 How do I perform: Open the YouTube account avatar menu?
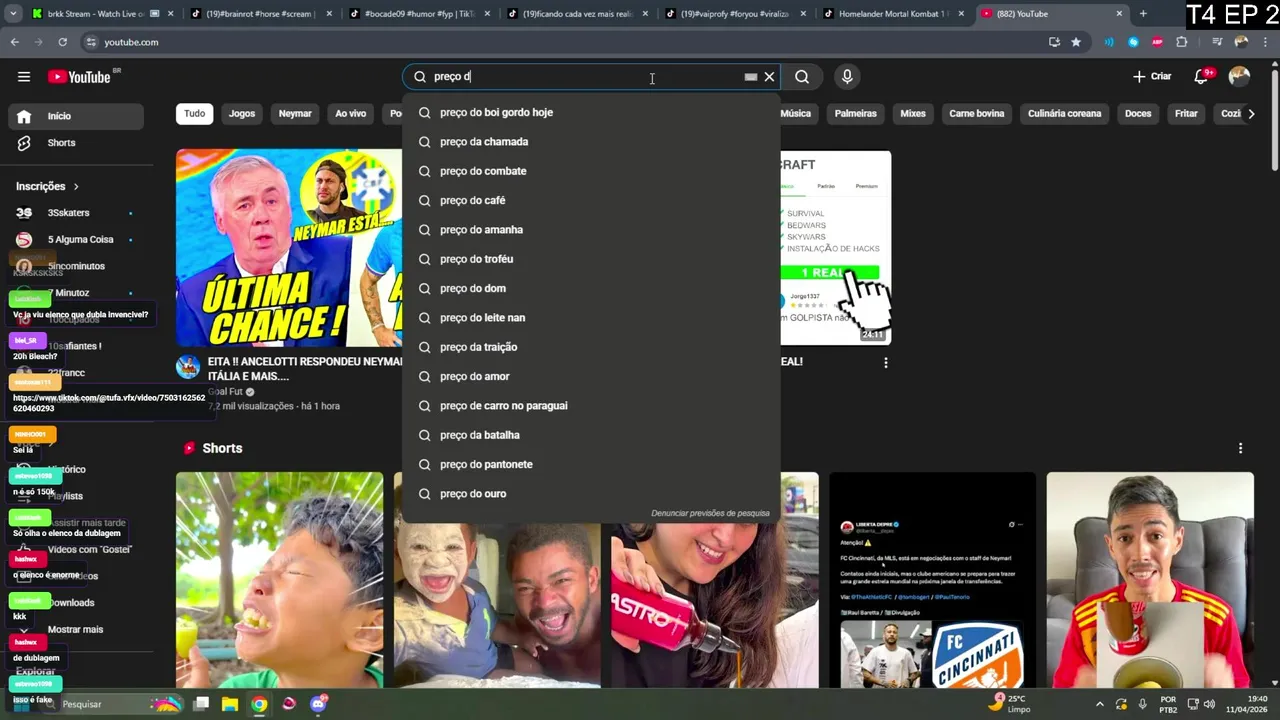(x=1239, y=77)
